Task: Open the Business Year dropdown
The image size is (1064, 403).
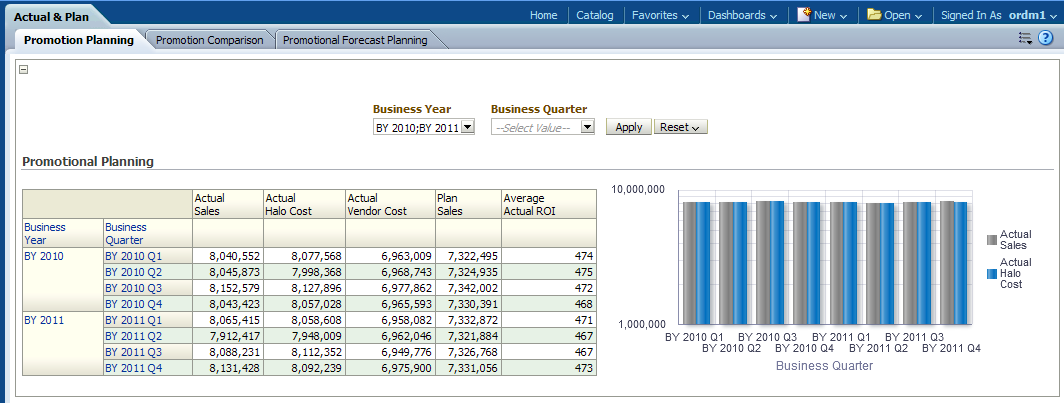Action: [x=467, y=127]
